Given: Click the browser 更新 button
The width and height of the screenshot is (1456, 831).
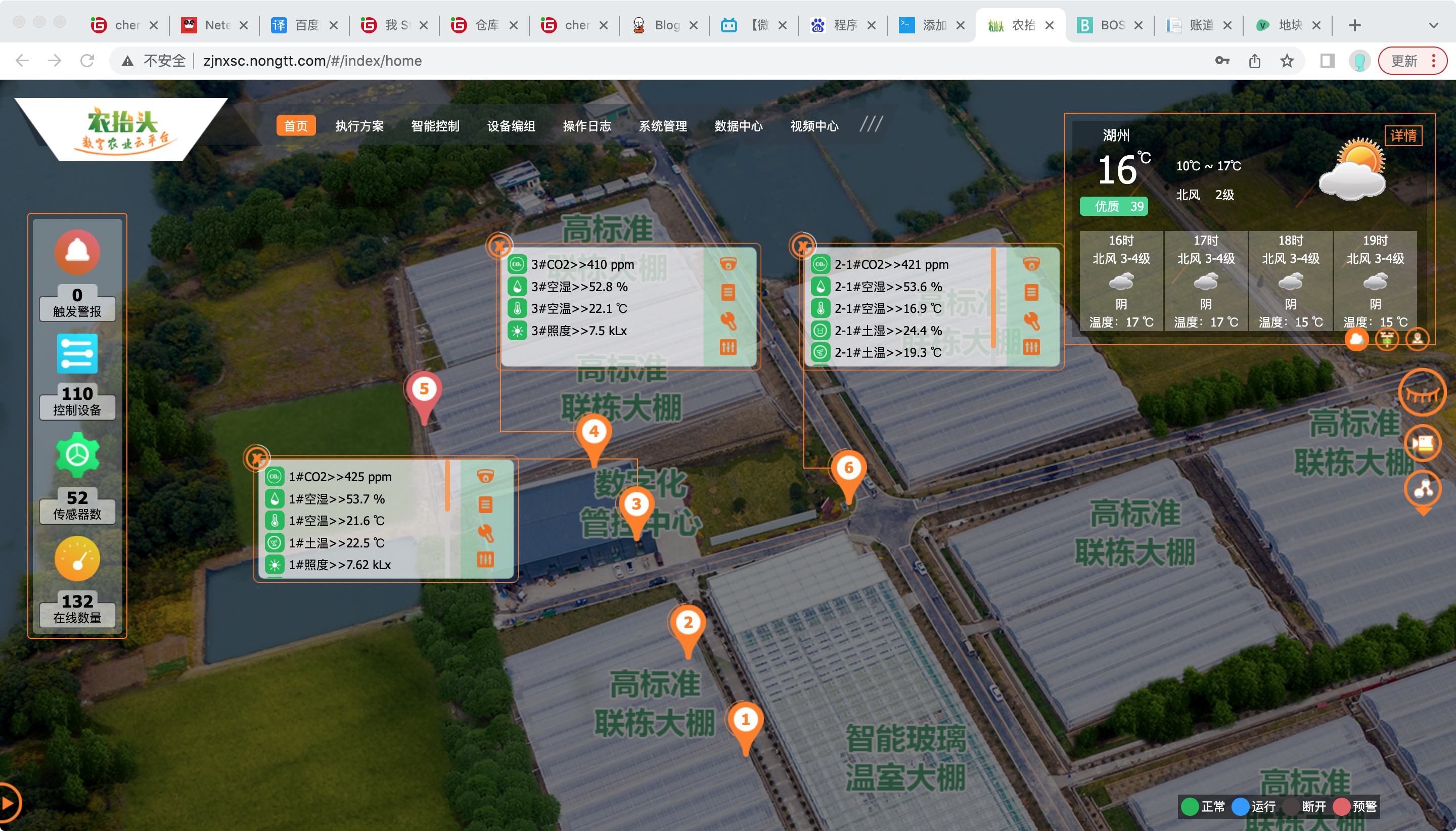Looking at the screenshot, I should 1412,61.
